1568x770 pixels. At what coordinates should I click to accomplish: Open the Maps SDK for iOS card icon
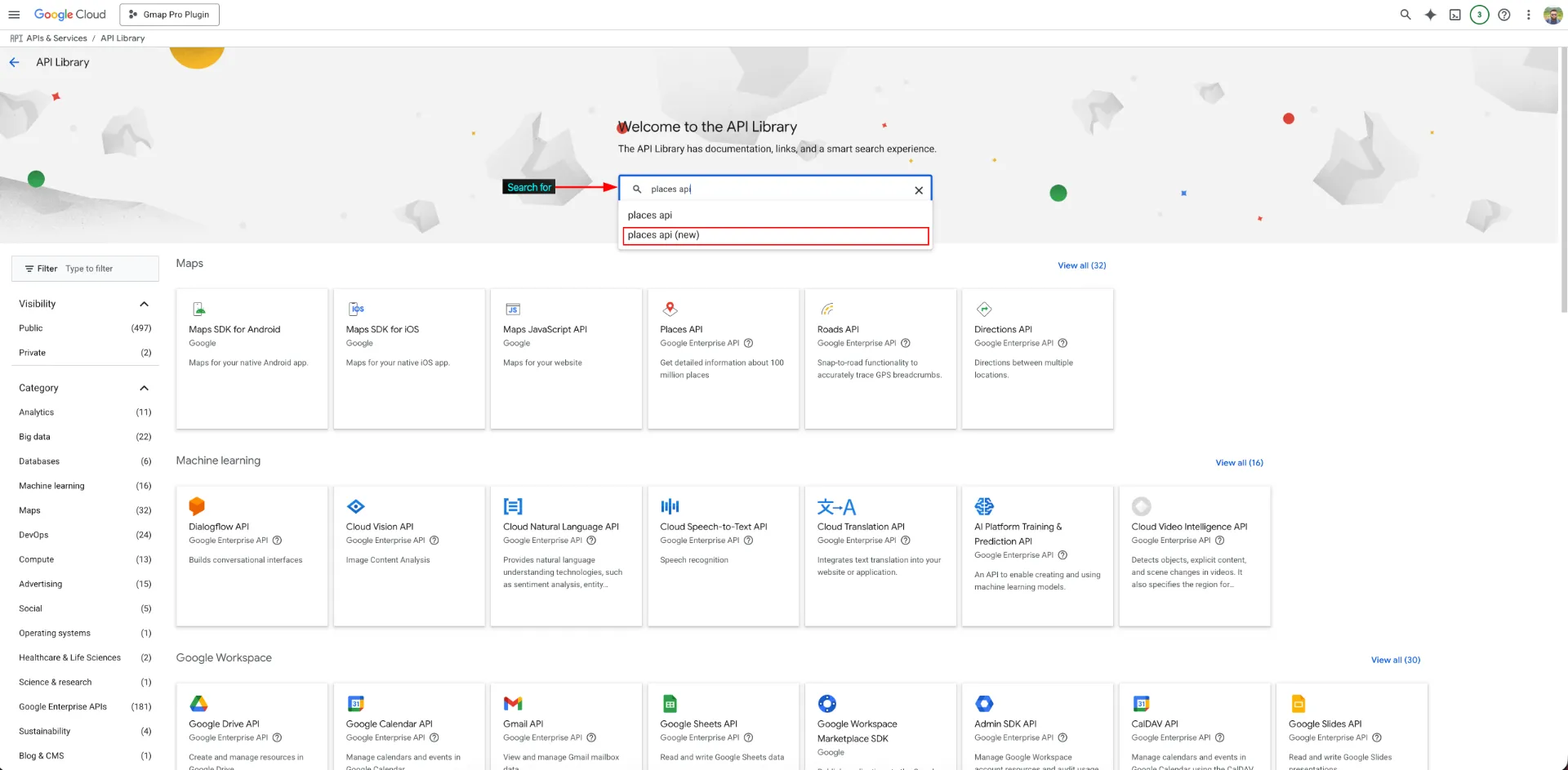tap(356, 309)
